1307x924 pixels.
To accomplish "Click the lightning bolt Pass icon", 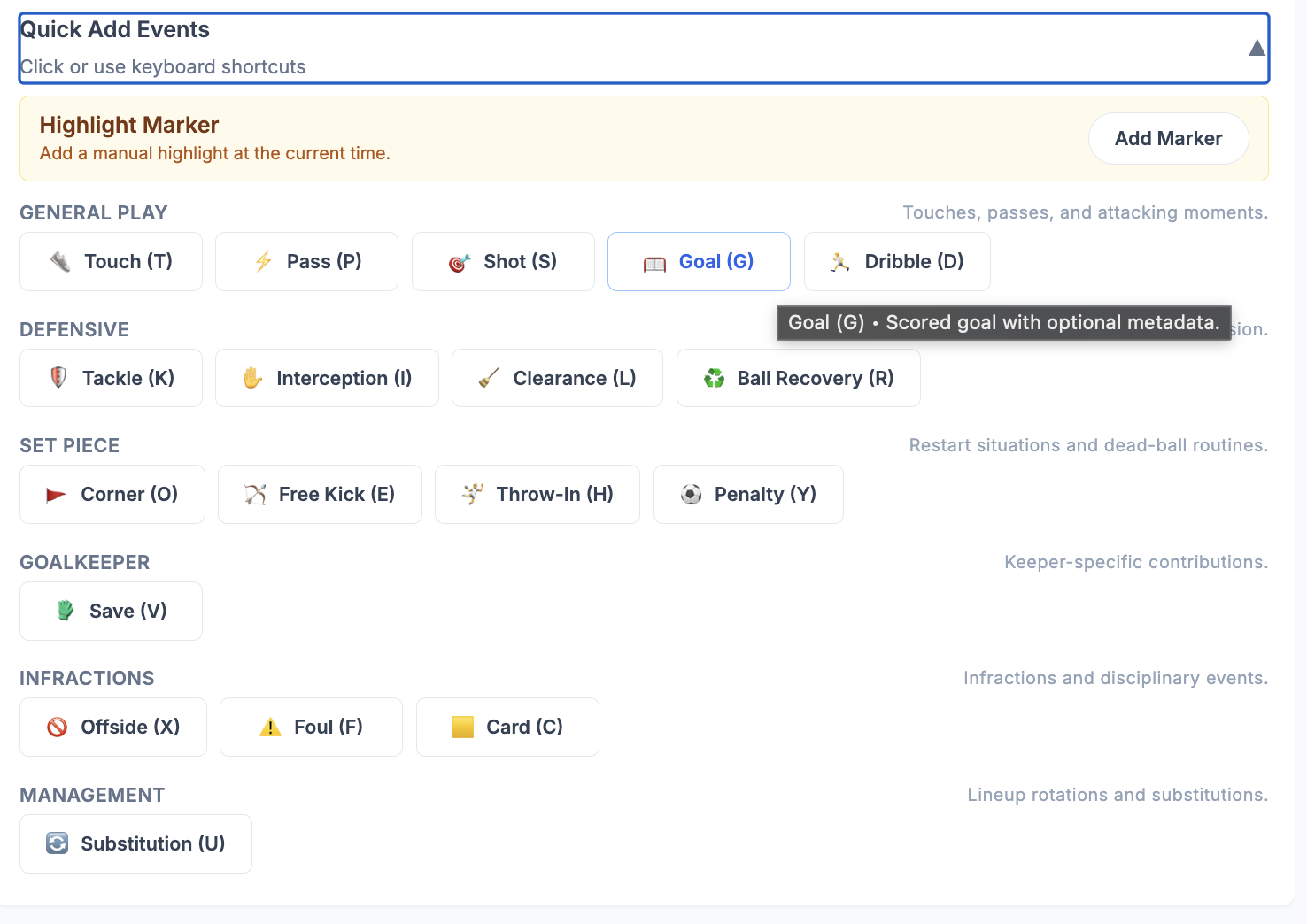I will pos(263,262).
